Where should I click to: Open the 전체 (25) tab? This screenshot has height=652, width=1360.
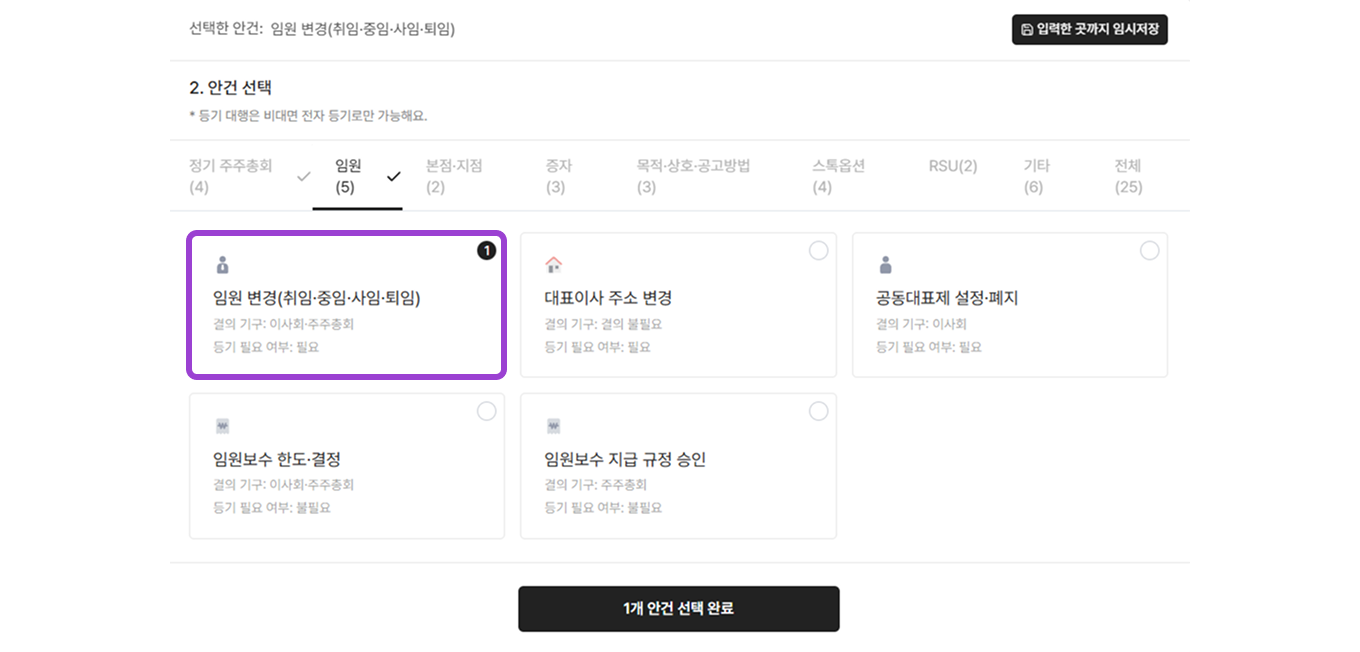1128,176
